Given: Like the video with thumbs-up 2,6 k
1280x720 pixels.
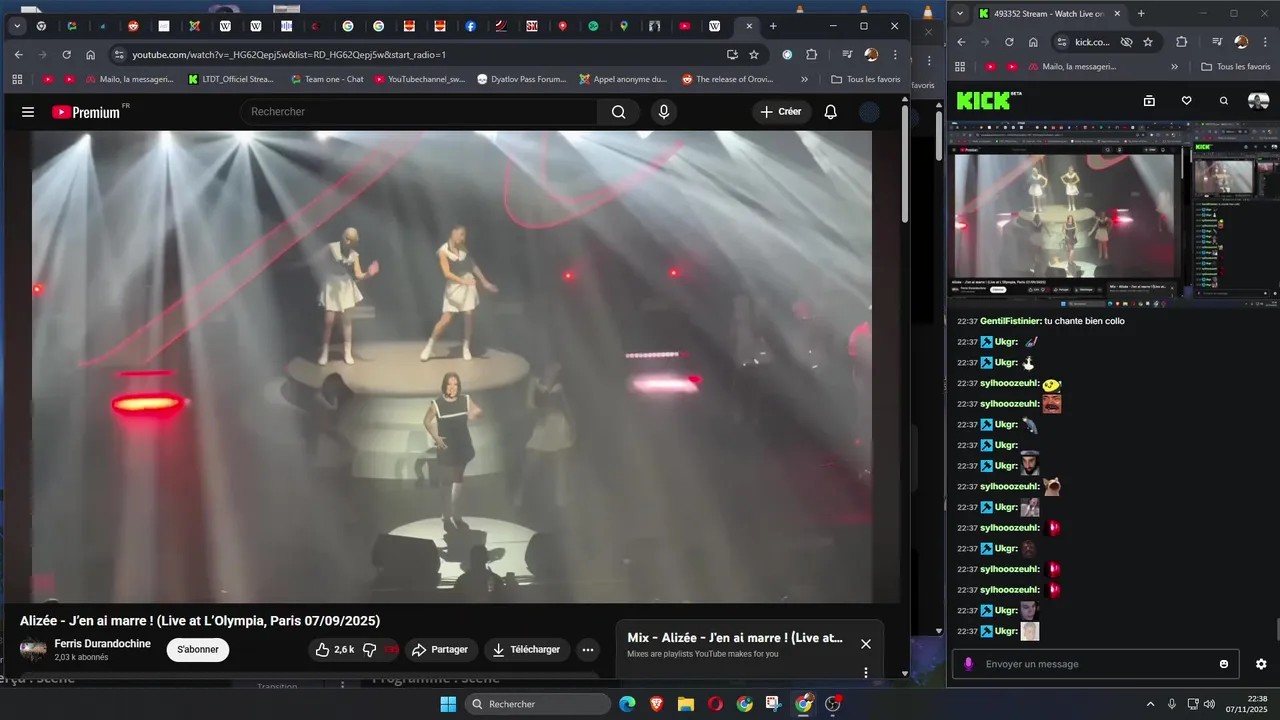Looking at the screenshot, I should [x=334, y=650].
